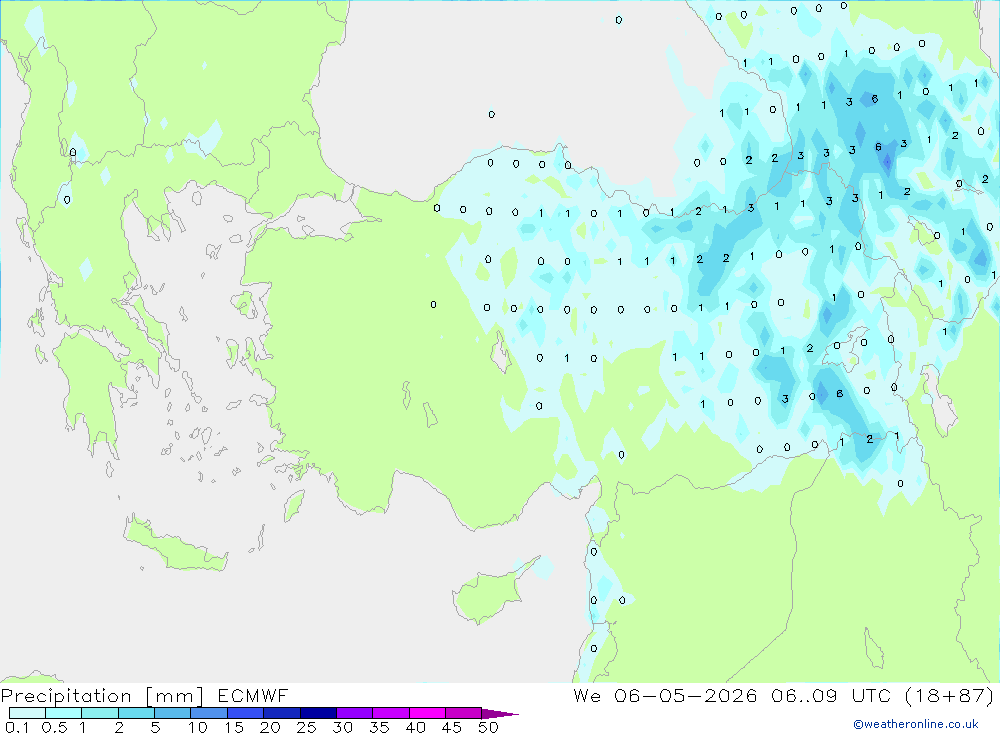Click the 30–35 mm violet legend swatch
Image resolution: width=1000 pixels, height=733 pixels.
pos(355,713)
